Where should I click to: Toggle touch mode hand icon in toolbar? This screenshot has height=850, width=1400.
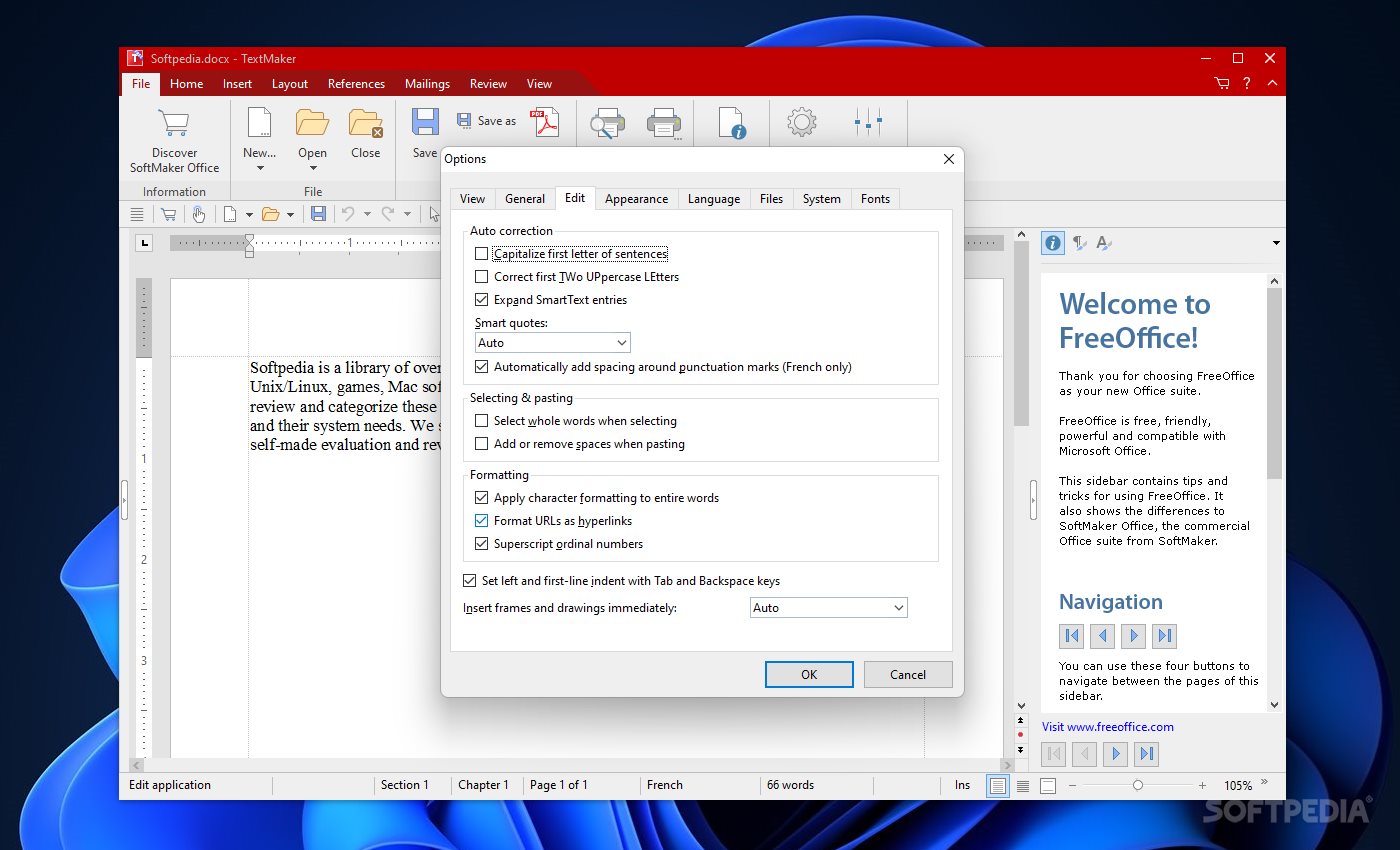[x=198, y=214]
